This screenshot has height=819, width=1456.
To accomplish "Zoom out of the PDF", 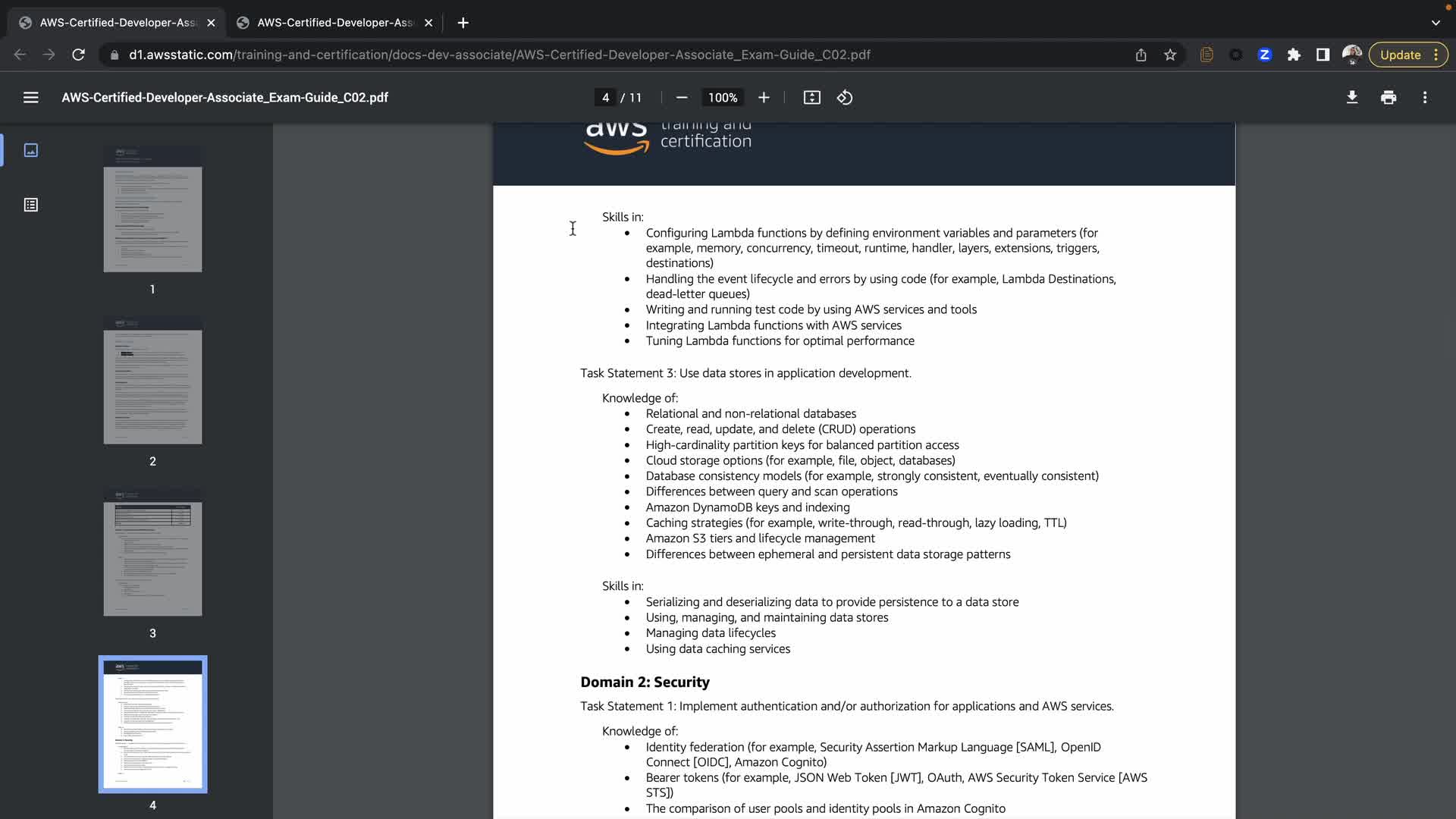I will (681, 98).
